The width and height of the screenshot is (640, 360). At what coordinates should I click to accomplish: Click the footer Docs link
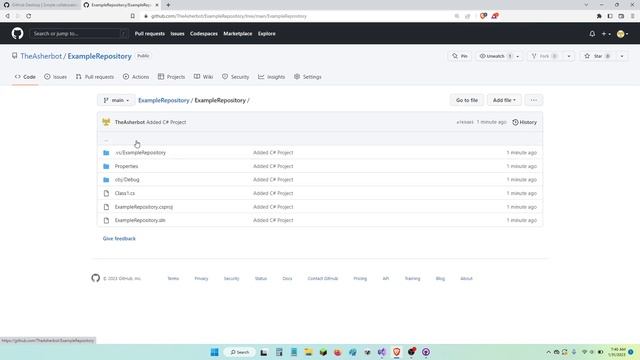pyautogui.click(x=287, y=278)
